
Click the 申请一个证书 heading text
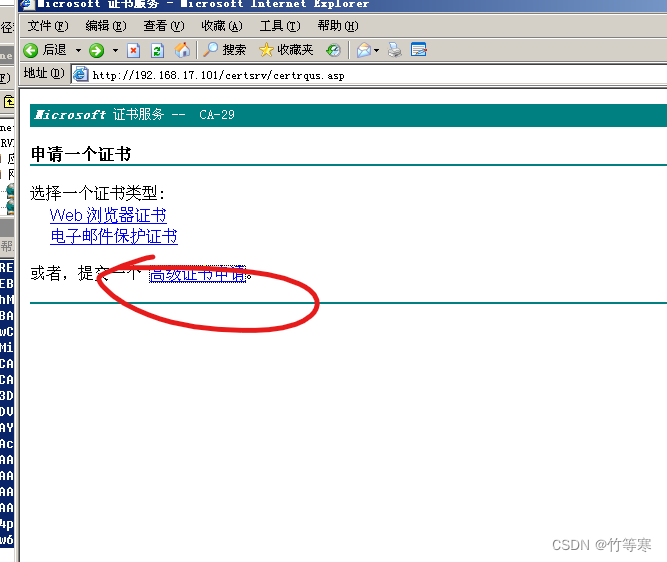pos(81,154)
